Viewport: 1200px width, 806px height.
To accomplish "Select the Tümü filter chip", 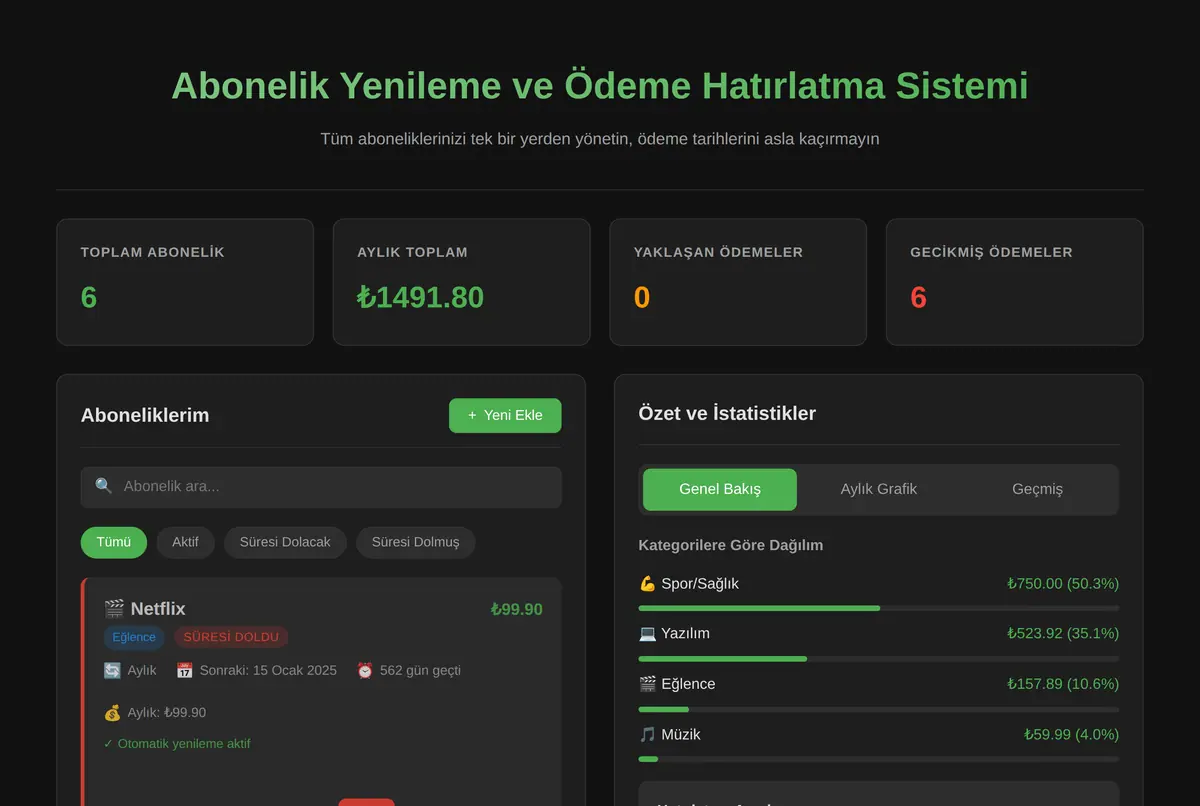I will [x=114, y=542].
